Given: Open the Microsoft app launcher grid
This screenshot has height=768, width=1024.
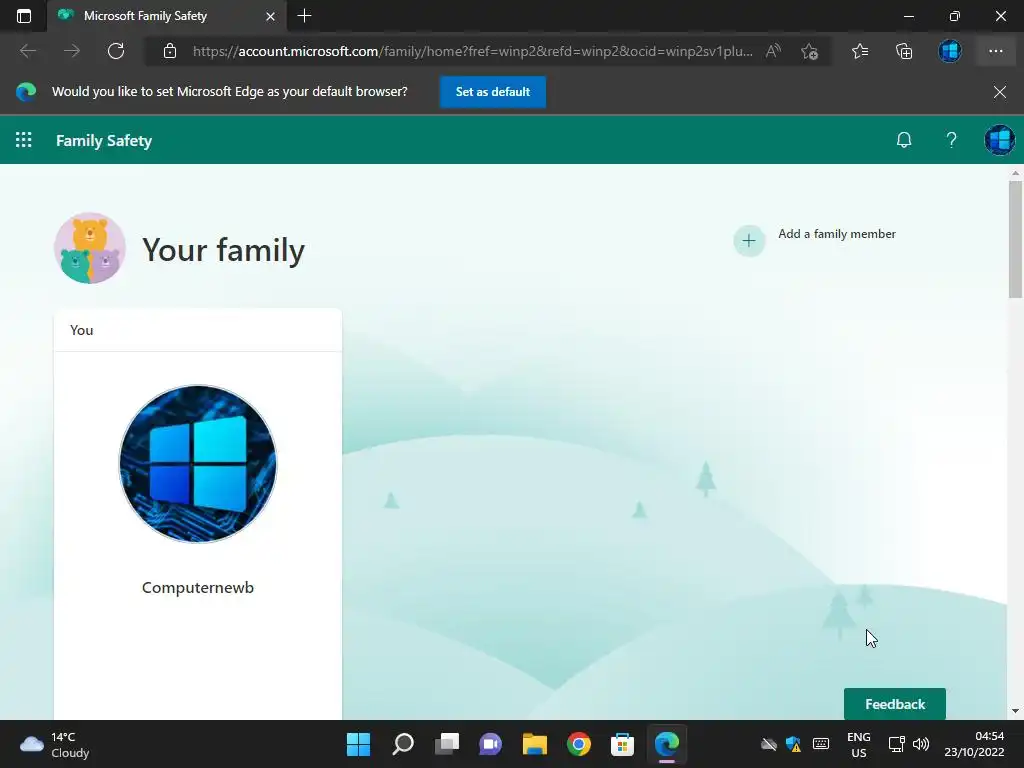Looking at the screenshot, I should coord(24,140).
